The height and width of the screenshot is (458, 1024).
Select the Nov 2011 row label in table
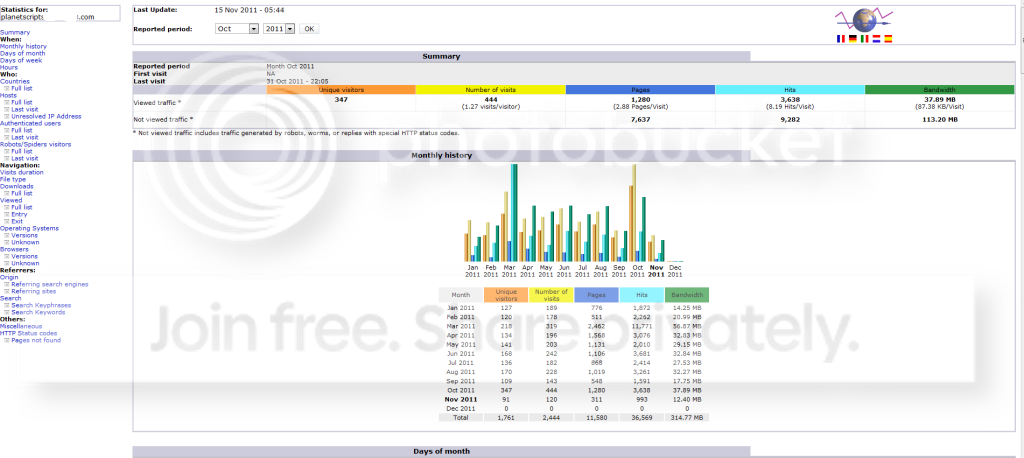(x=461, y=399)
